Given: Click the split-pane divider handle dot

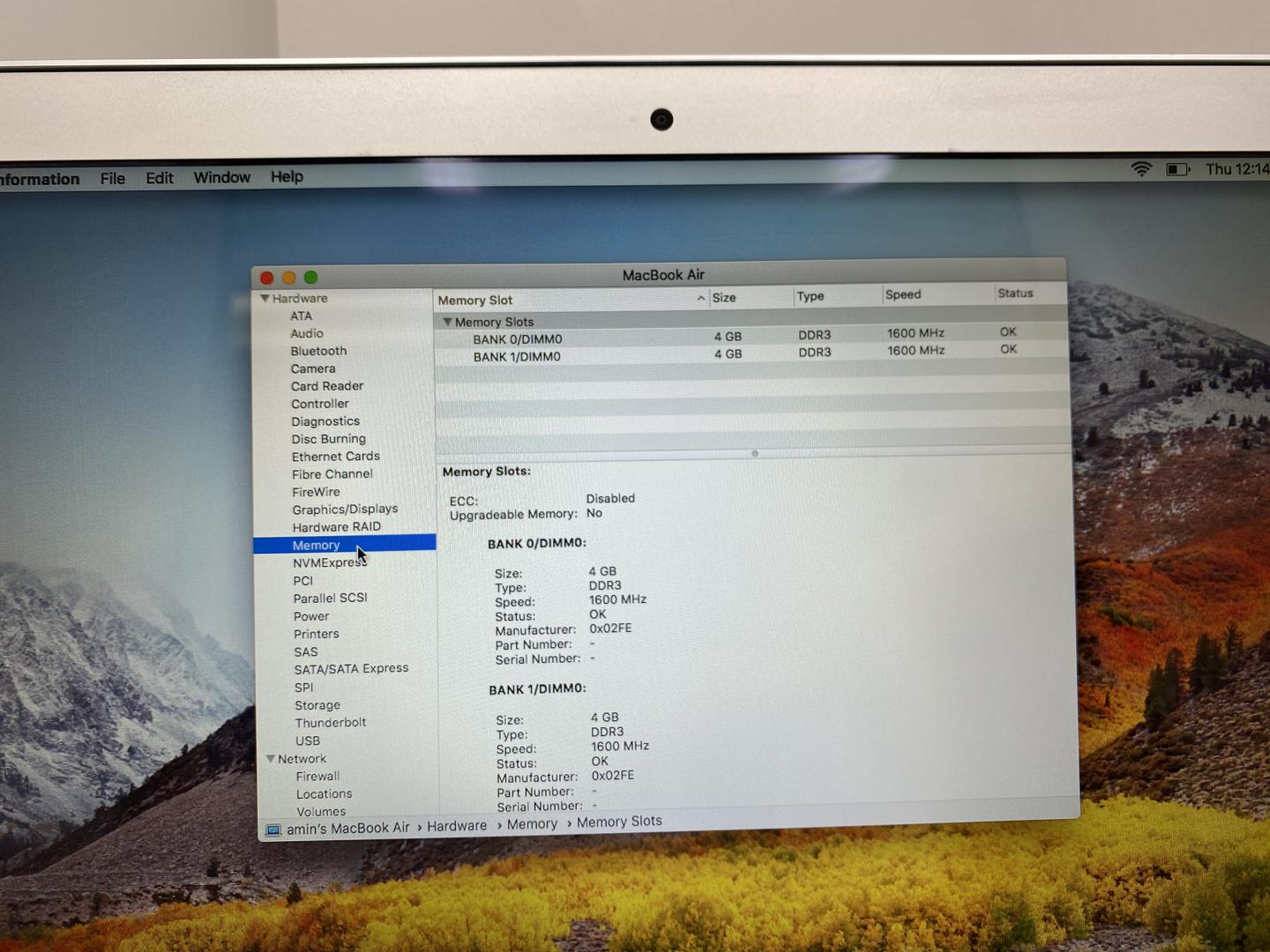Looking at the screenshot, I should tap(755, 454).
